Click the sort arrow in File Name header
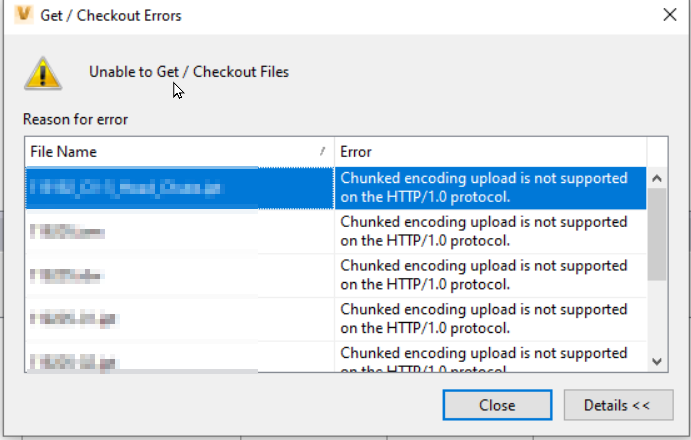This screenshot has width=691, height=440. pos(322,151)
